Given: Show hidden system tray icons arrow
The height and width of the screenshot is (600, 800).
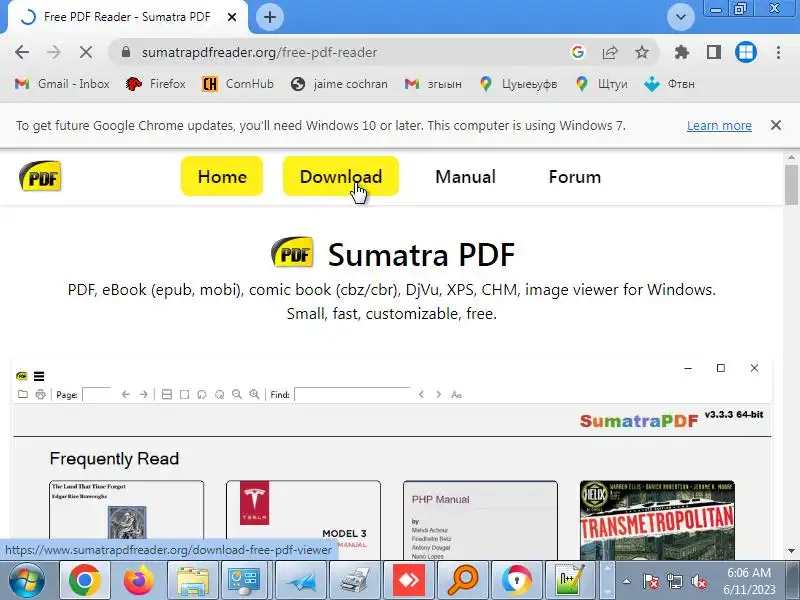Looking at the screenshot, I should coord(627,581).
